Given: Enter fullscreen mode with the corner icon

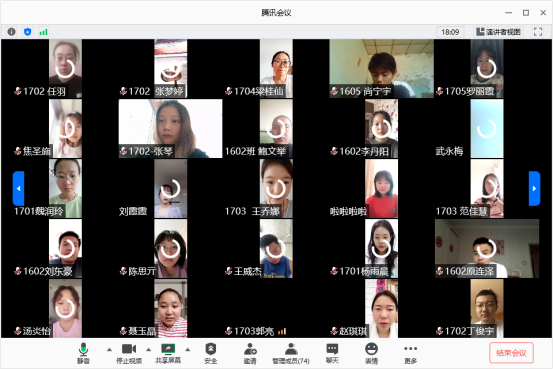Looking at the screenshot, I should point(538,32).
